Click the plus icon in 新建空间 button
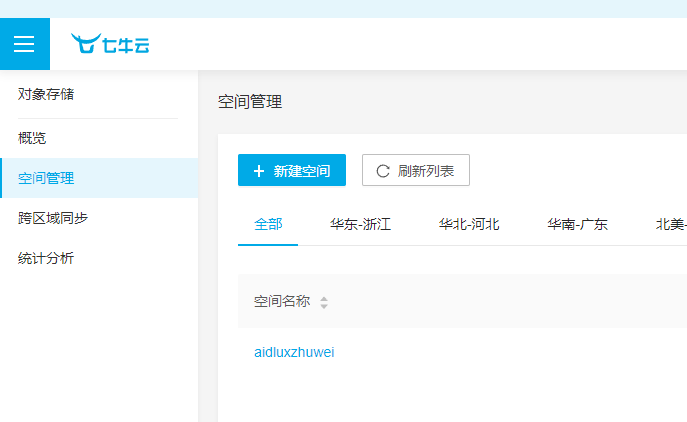The width and height of the screenshot is (687, 422). (259, 171)
